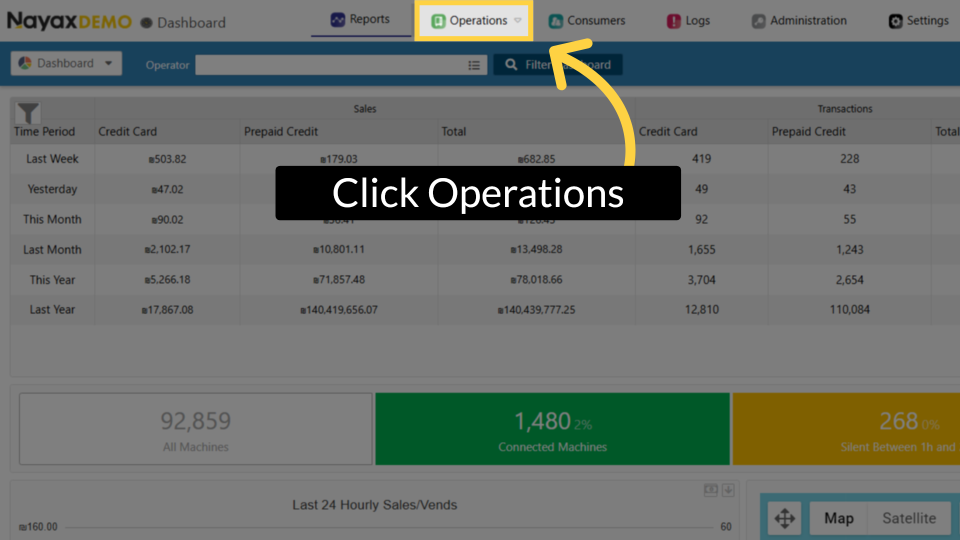Viewport: 960px width, 540px height.
Task: Click the Operator input field
Action: [330, 64]
